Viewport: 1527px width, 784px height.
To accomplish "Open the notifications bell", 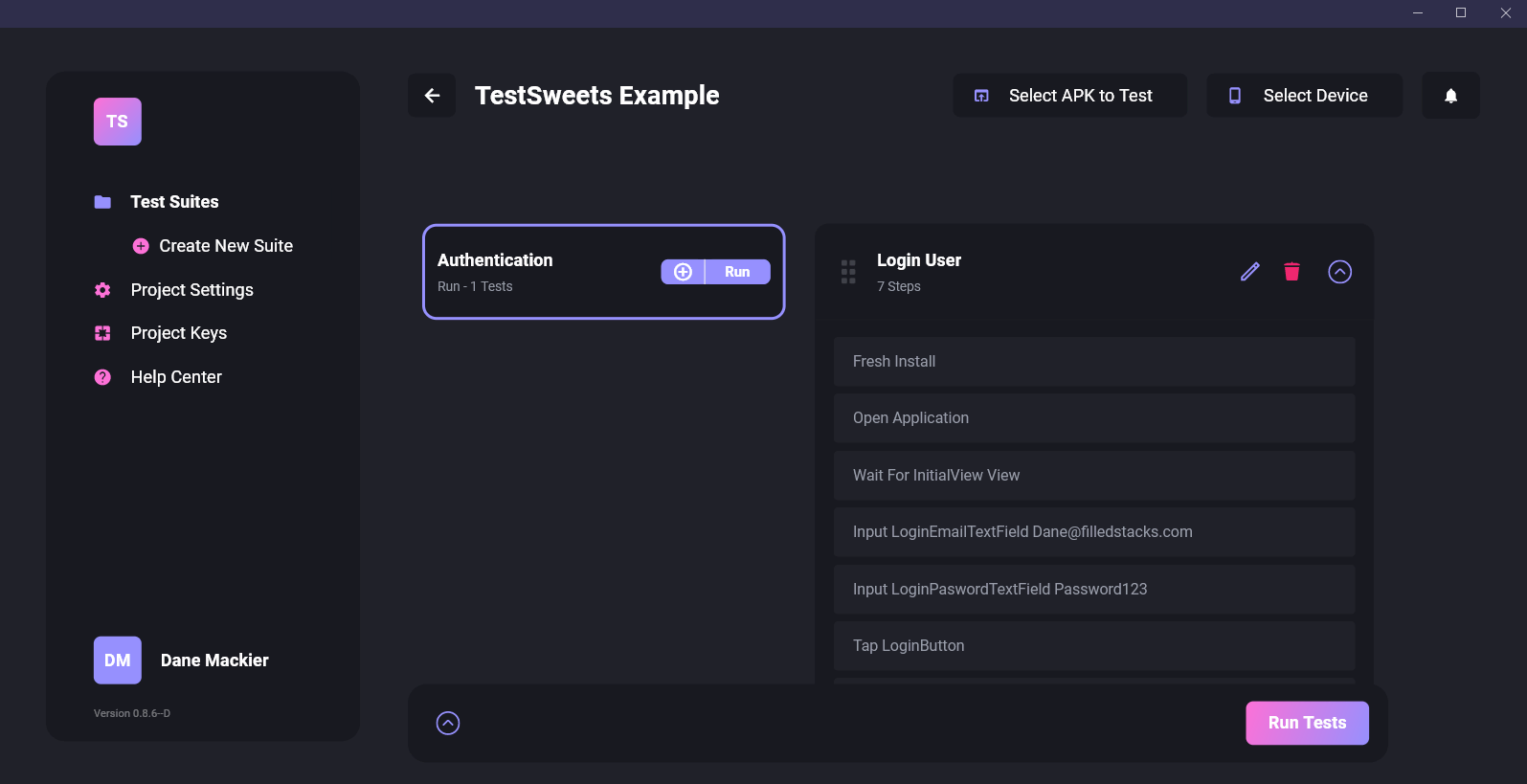I will coord(1450,96).
